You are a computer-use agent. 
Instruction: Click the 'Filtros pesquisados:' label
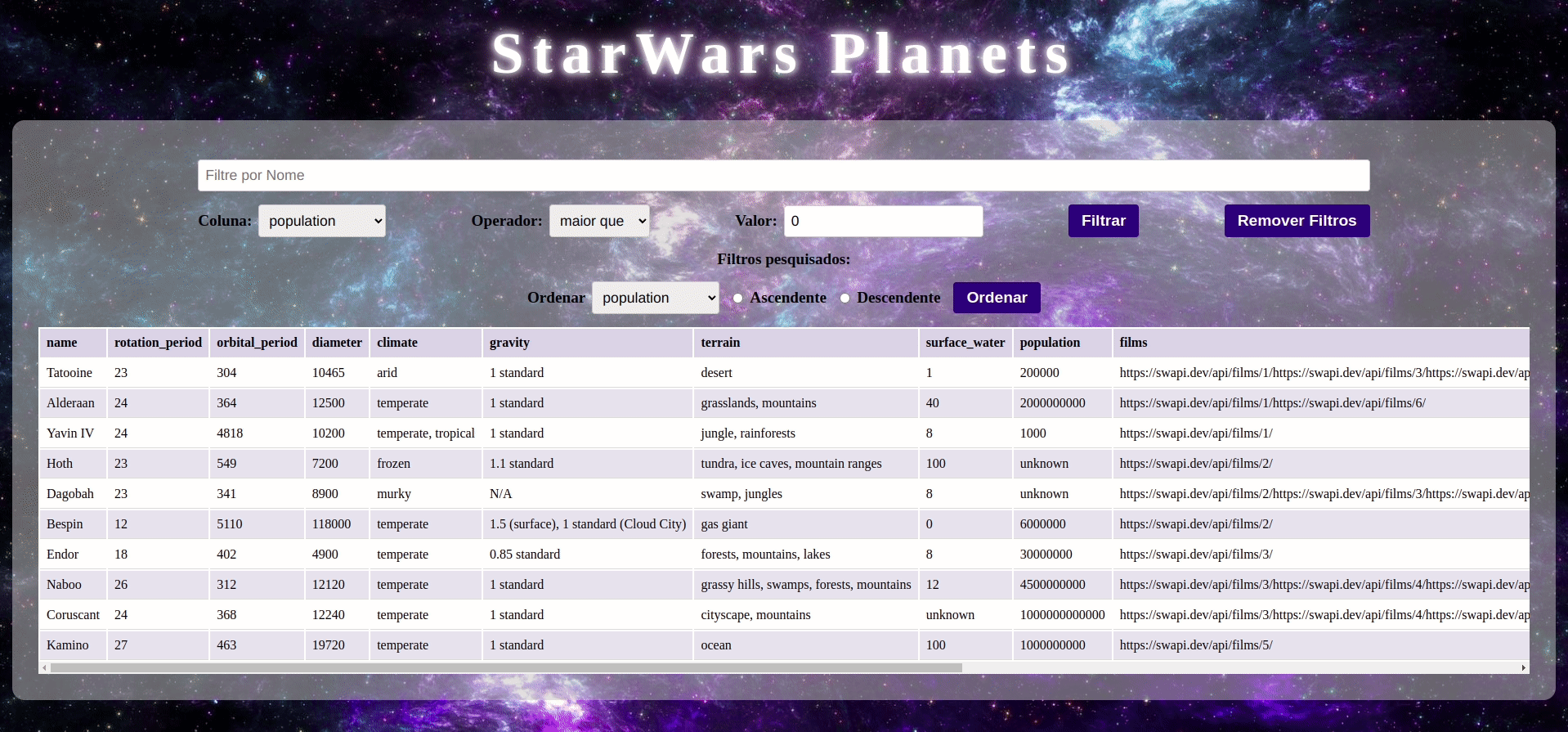783,259
